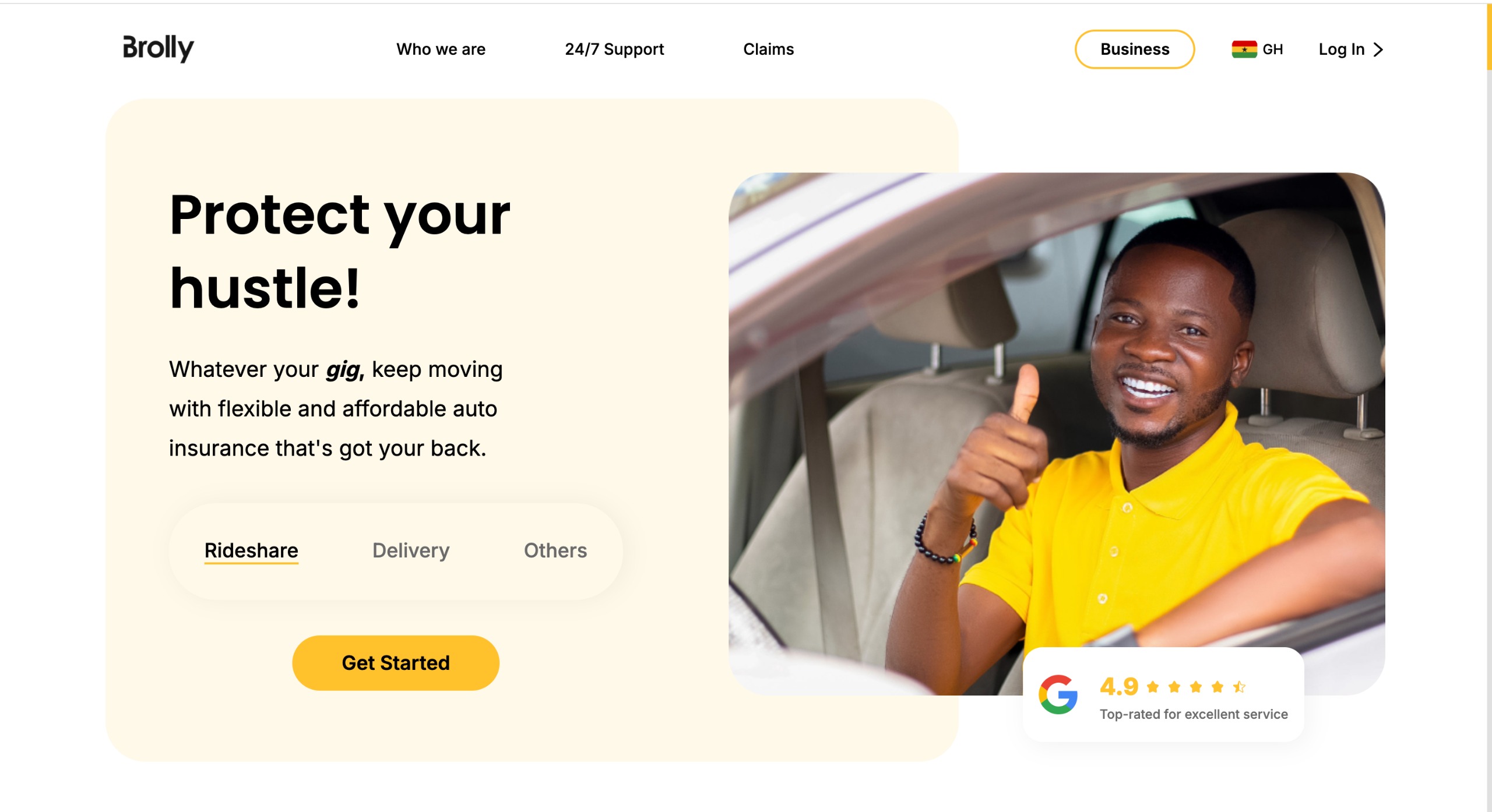Viewport: 1492px width, 812px height.
Task: Click the Brolly logo
Action: pos(158,48)
